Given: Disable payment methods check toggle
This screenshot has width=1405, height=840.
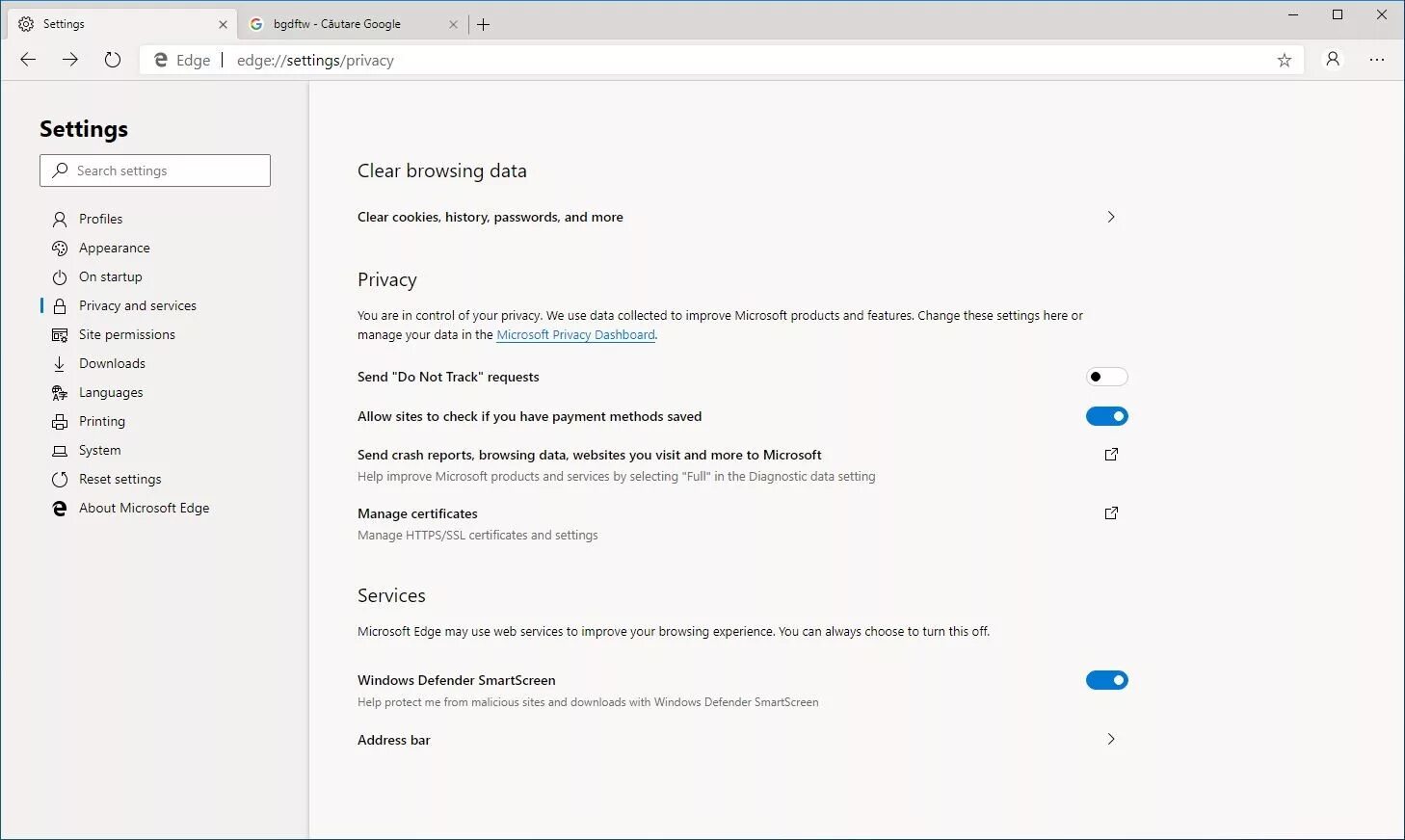Looking at the screenshot, I should 1106,416.
